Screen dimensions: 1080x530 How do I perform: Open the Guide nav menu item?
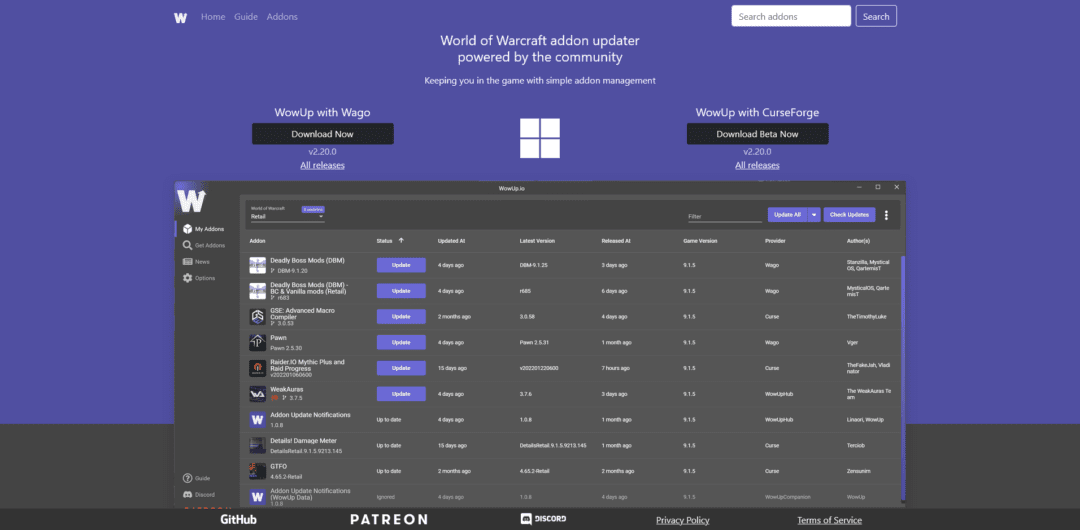[x=246, y=17]
